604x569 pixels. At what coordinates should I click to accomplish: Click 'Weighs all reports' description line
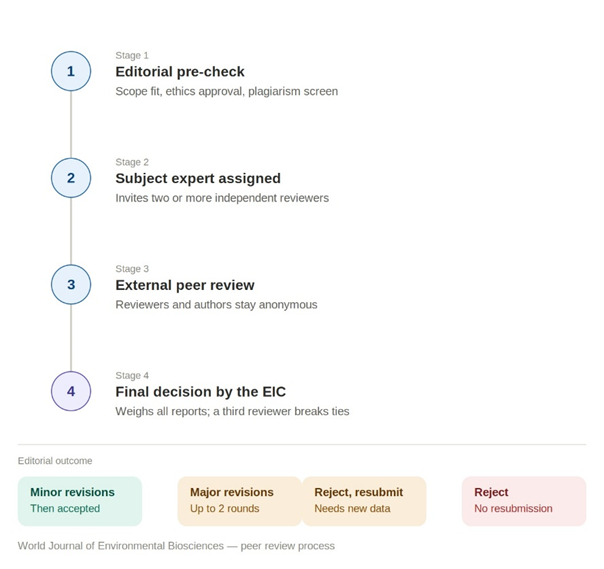pyautogui.click(x=232, y=411)
